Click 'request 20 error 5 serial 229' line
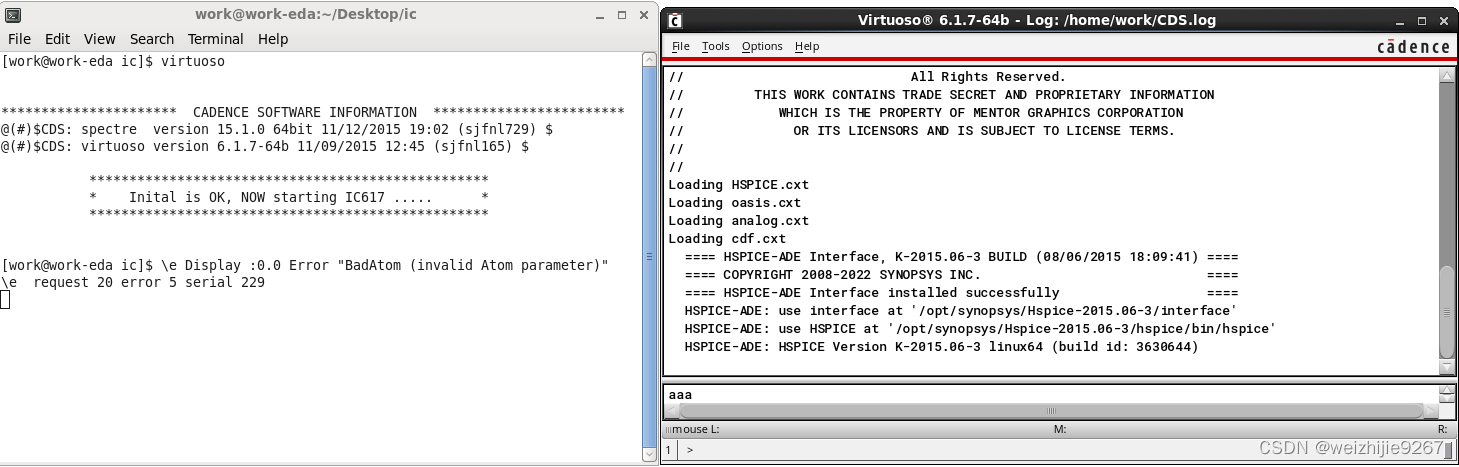Viewport: 1459px width, 467px height. coord(133,282)
